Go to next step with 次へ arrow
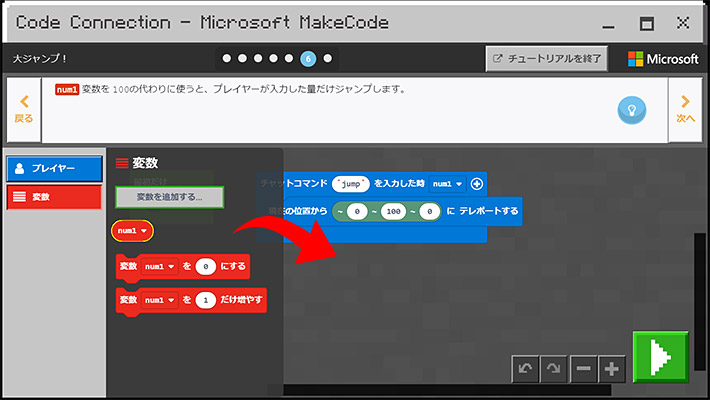The width and height of the screenshot is (710, 400). tap(686, 108)
